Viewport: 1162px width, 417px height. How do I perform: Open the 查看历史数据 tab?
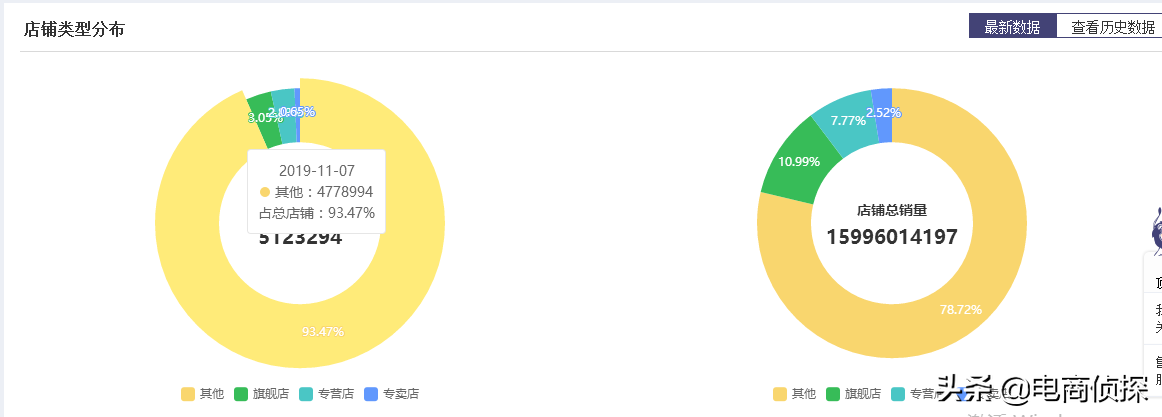pyautogui.click(x=1109, y=27)
